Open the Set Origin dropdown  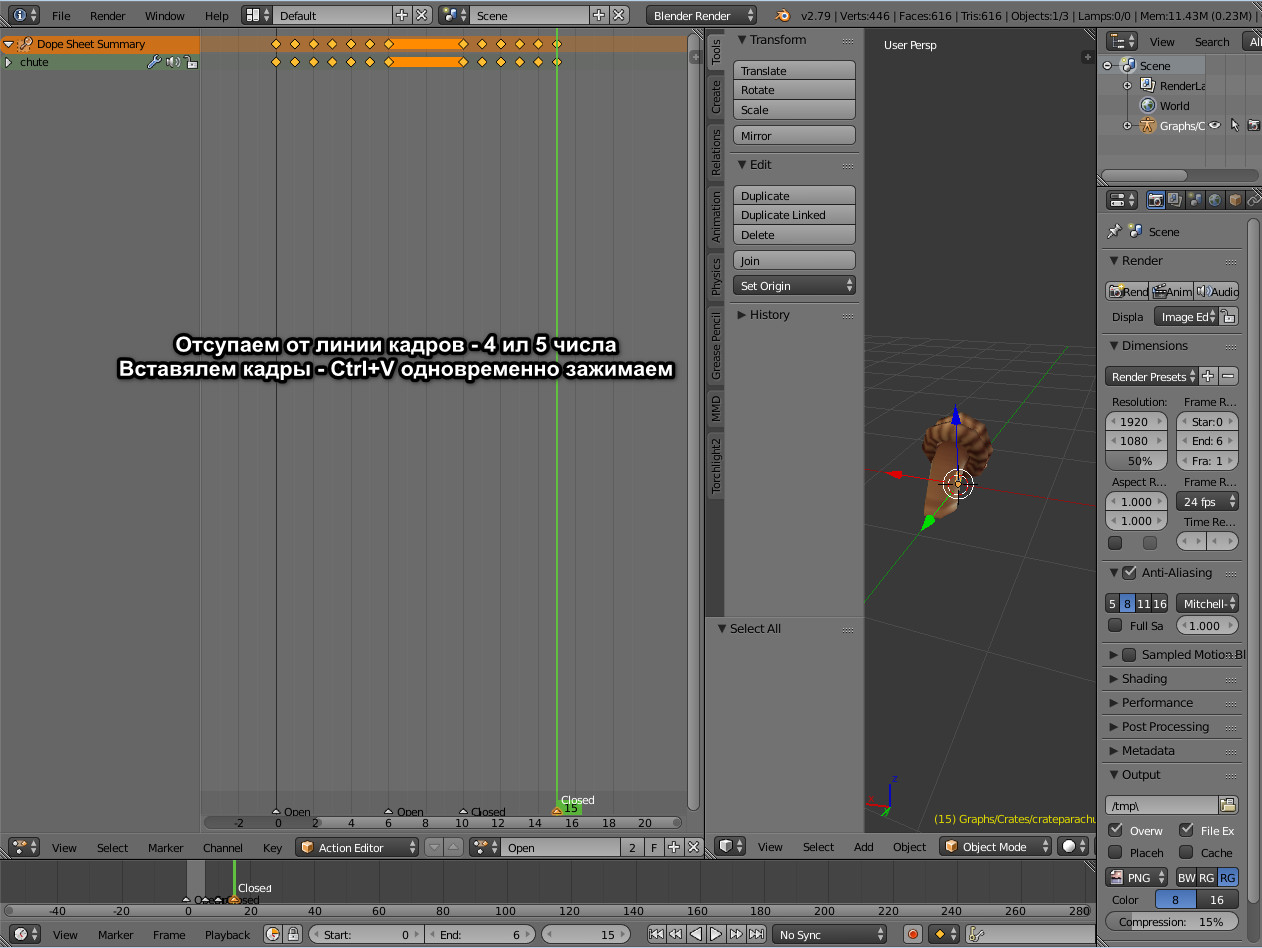click(x=795, y=286)
